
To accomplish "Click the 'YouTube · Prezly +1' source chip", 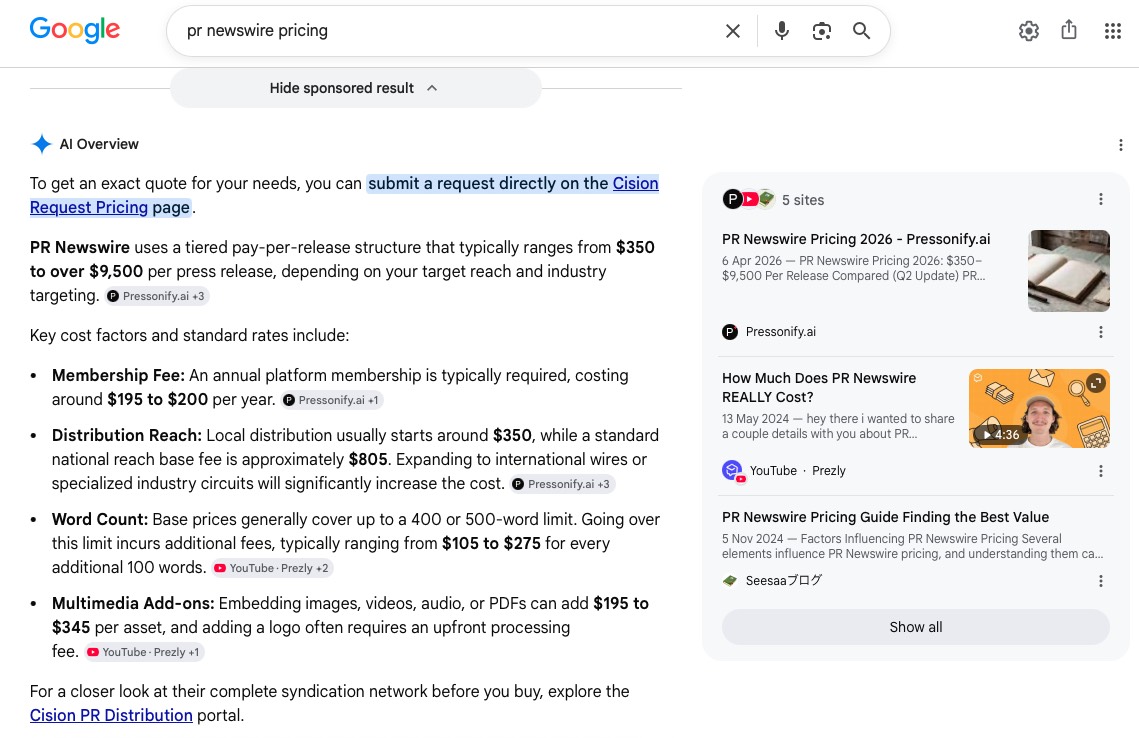I will 144,652.
